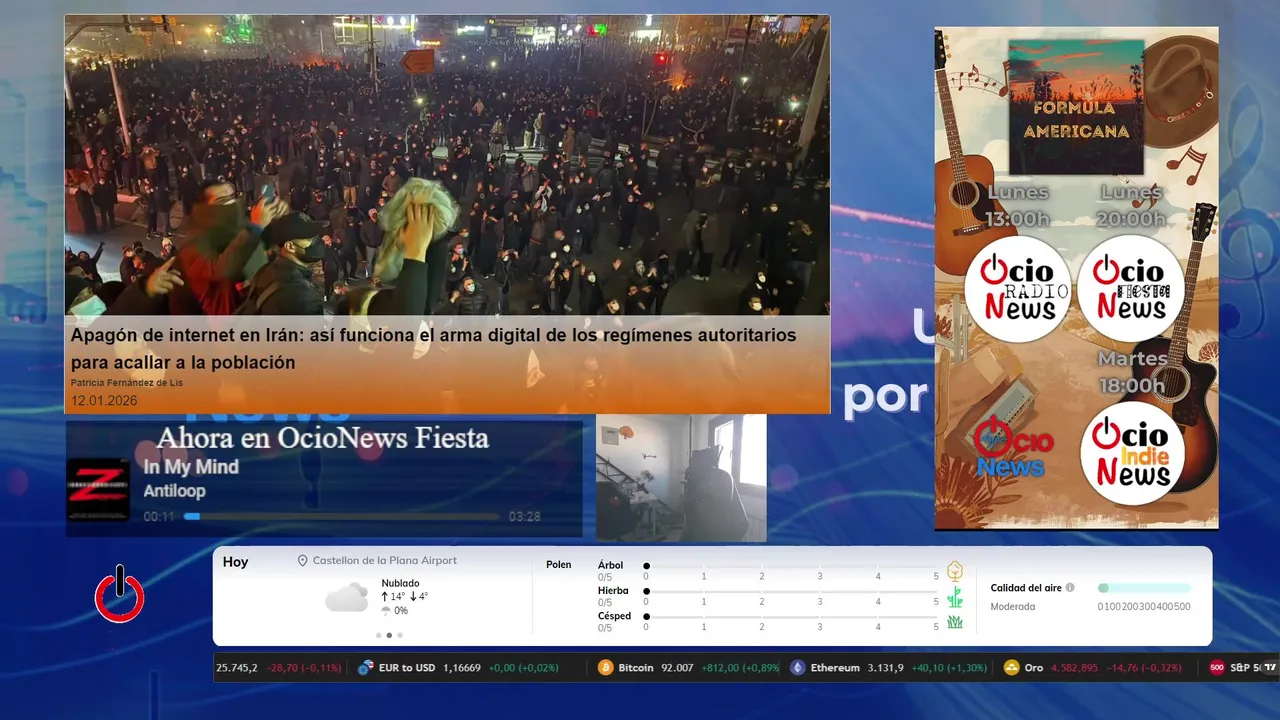
Task: Click the Lunes 13:00h schedule text
Action: tap(1018, 205)
